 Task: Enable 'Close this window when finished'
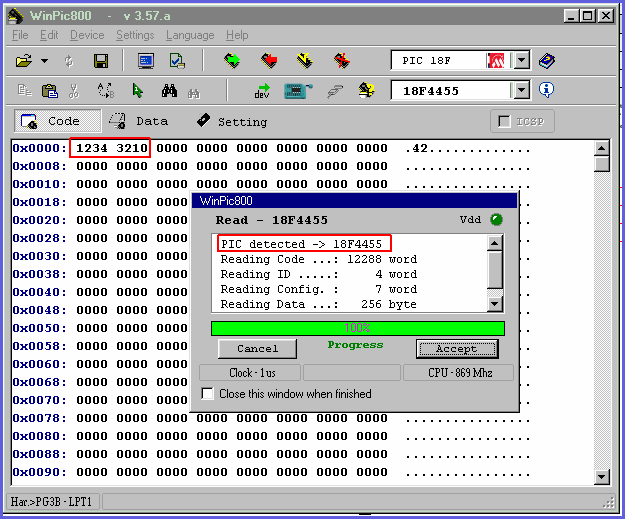207,393
